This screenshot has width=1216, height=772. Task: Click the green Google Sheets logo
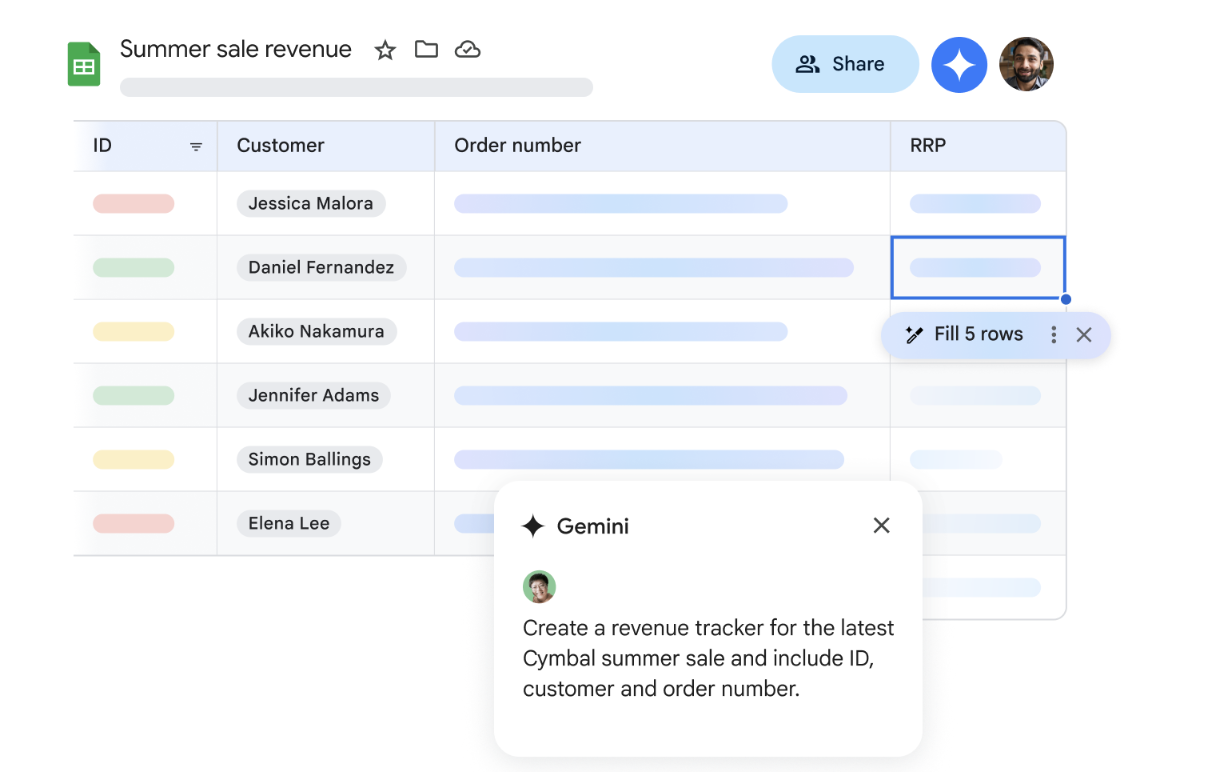click(84, 64)
